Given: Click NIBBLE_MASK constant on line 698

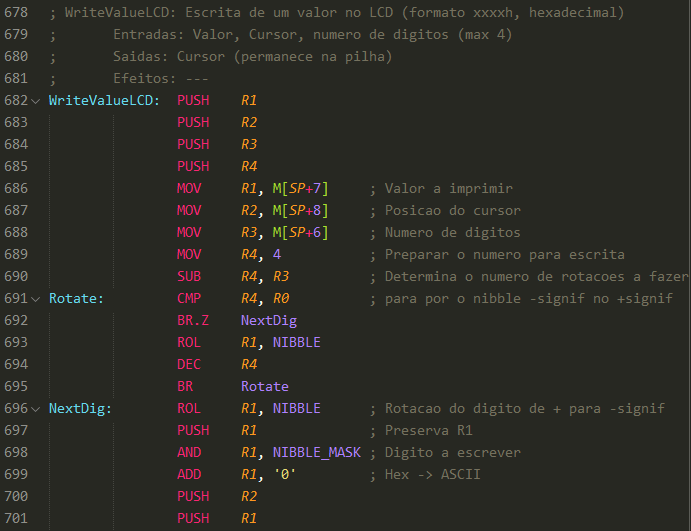Looking at the screenshot, I should (x=317, y=453).
